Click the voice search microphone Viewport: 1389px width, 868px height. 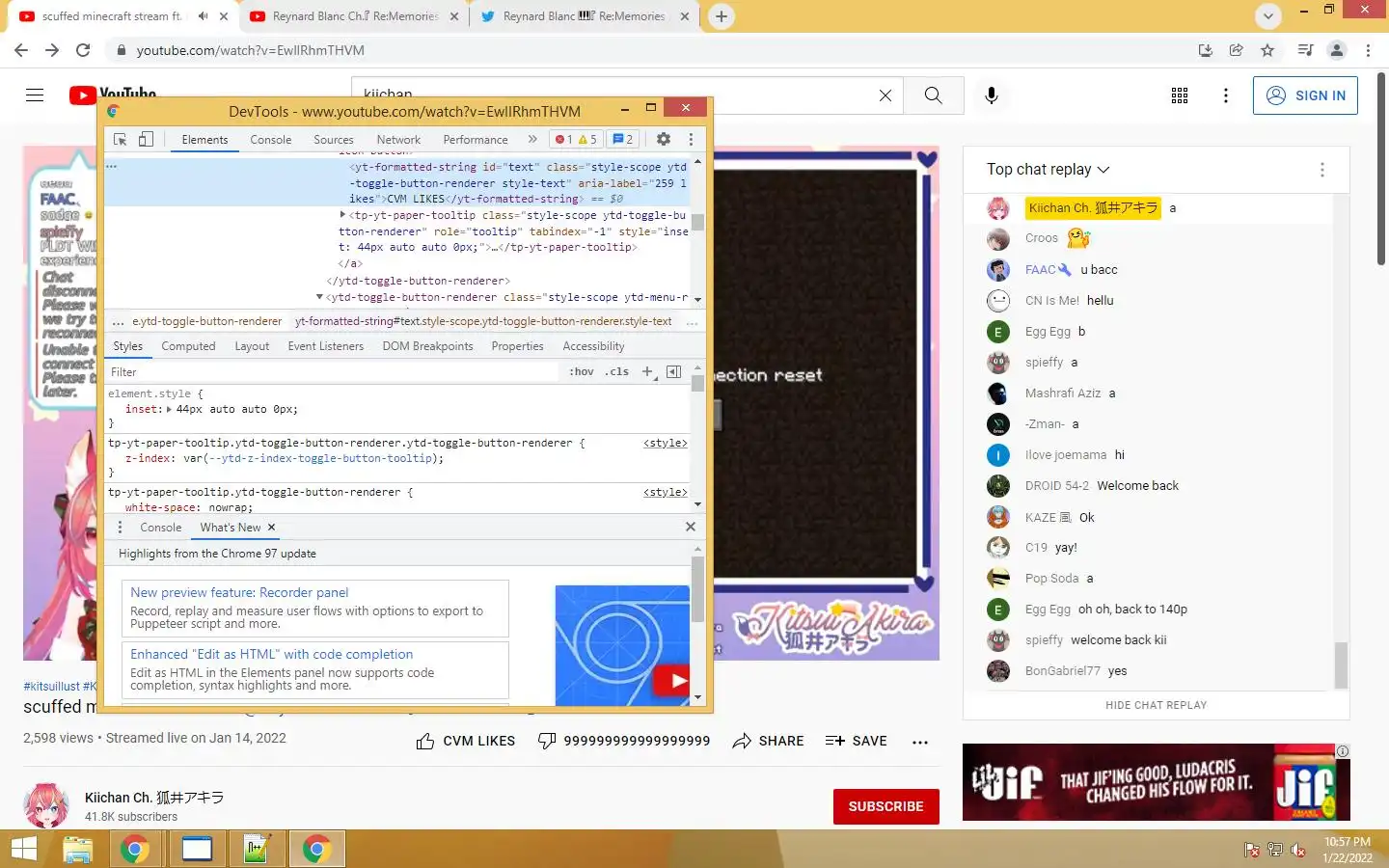[992, 95]
